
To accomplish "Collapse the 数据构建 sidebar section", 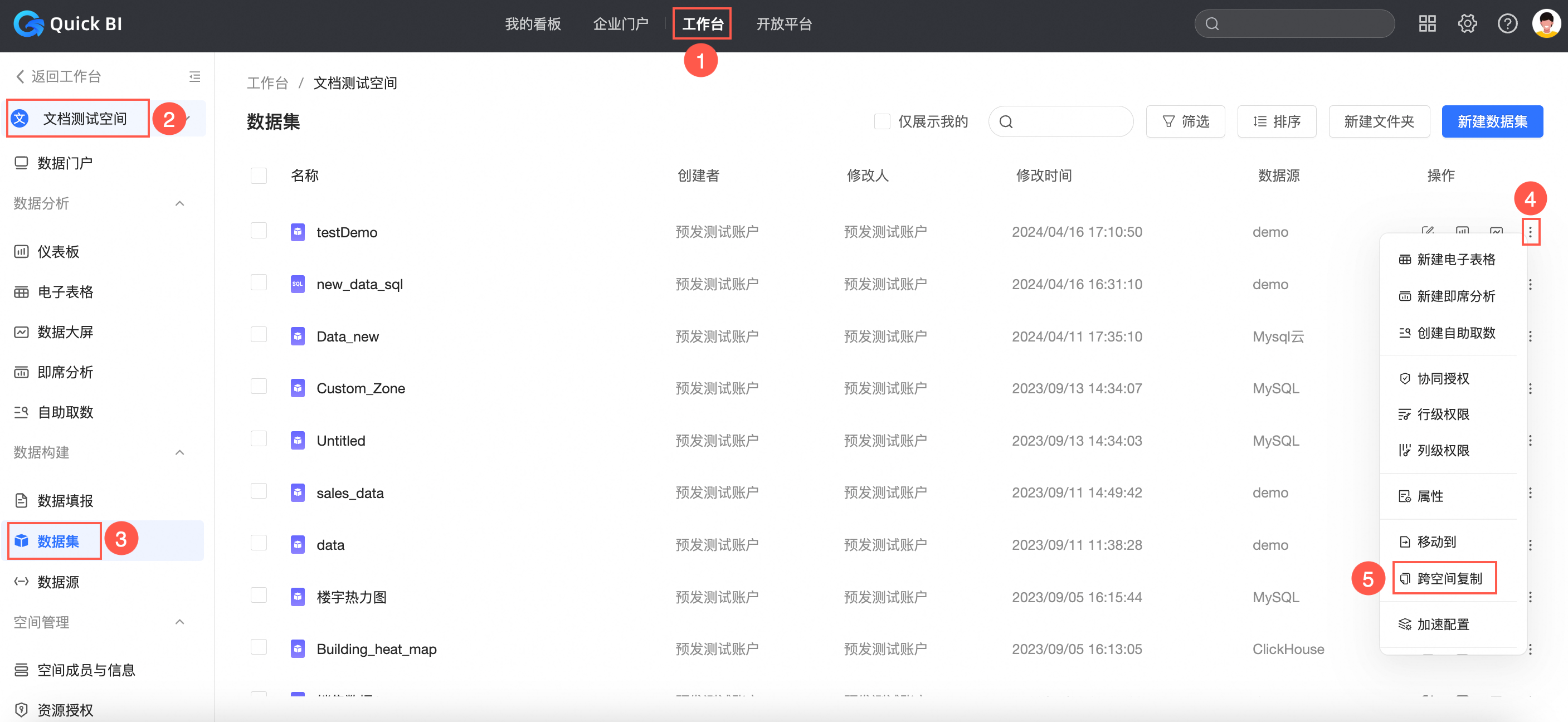I will [x=179, y=452].
